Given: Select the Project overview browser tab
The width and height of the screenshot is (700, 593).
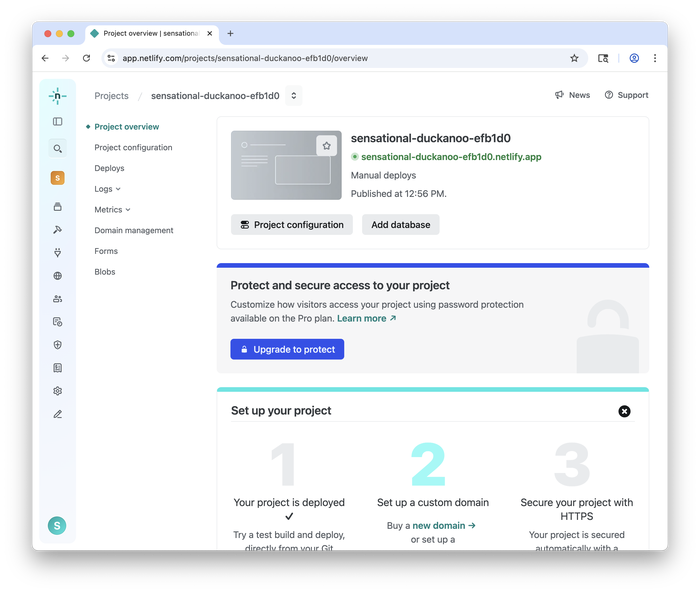Looking at the screenshot, I should [150, 33].
